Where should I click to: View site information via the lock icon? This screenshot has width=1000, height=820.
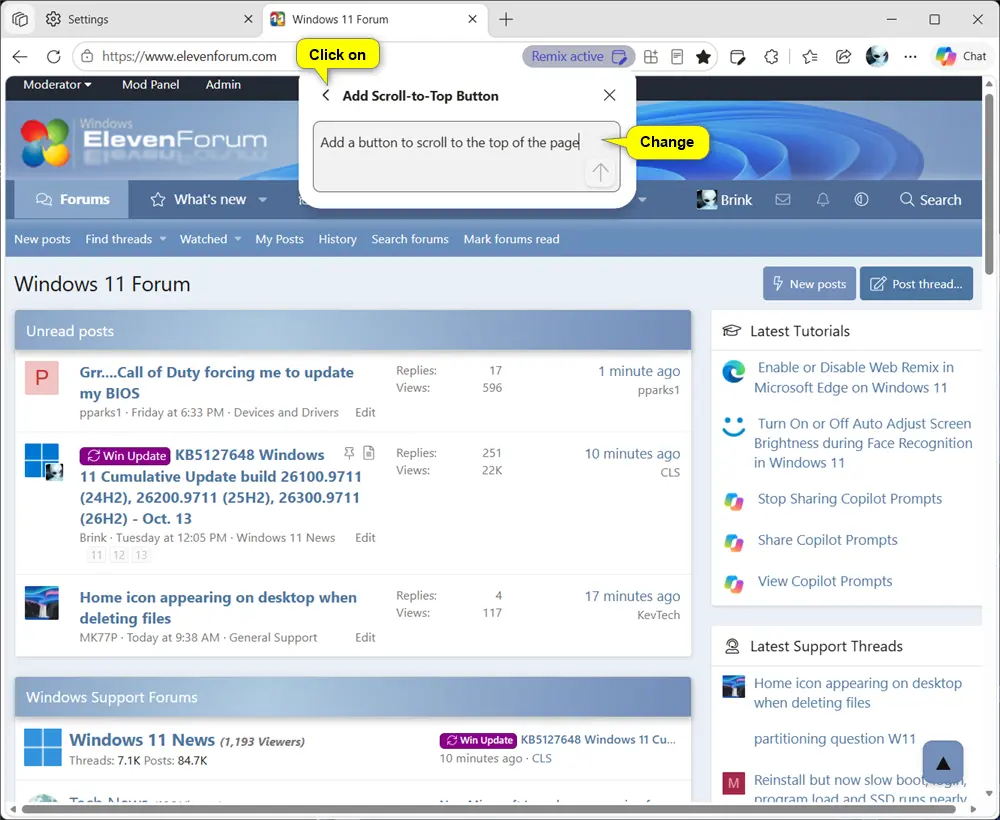(x=87, y=56)
